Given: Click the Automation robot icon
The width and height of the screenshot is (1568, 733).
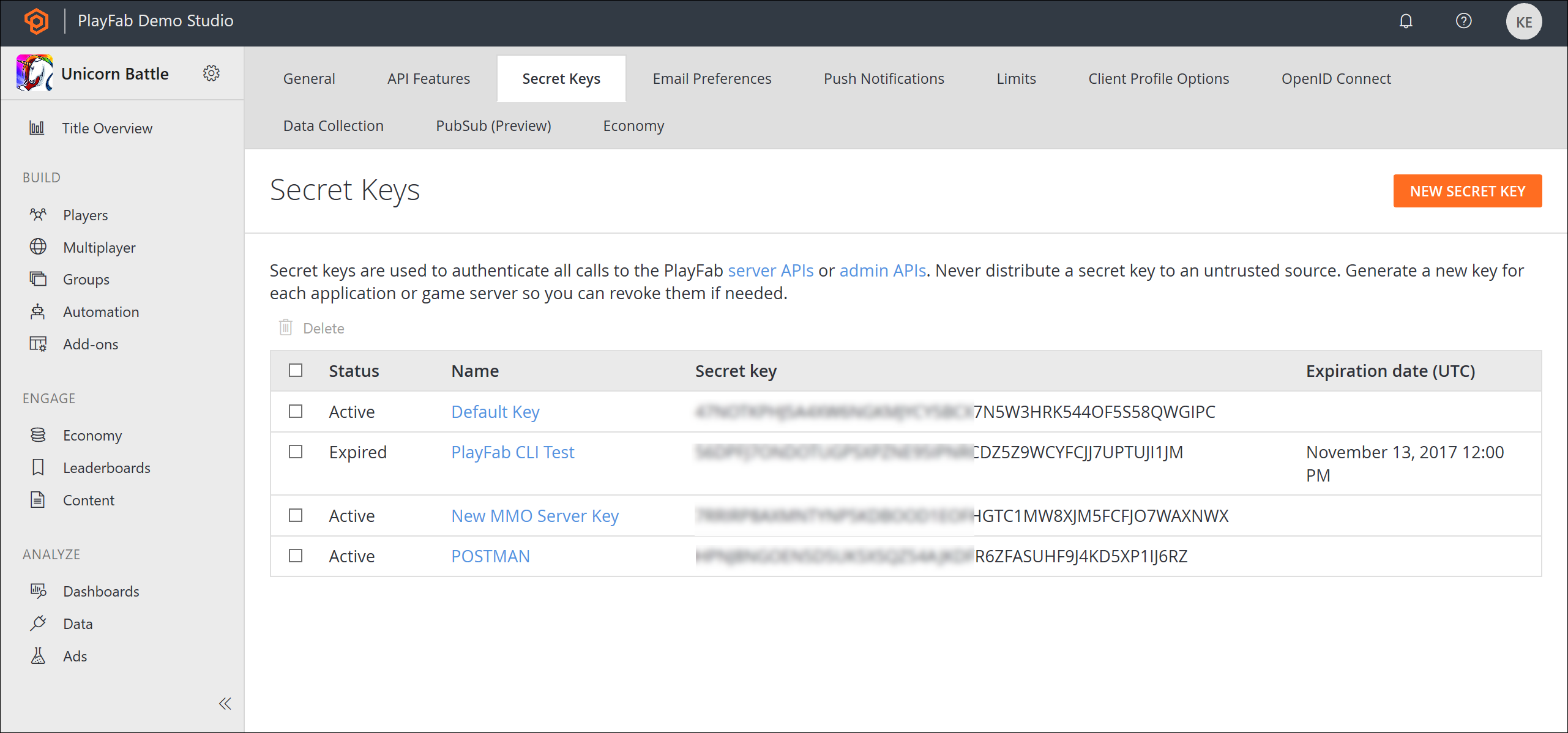Looking at the screenshot, I should [38, 311].
